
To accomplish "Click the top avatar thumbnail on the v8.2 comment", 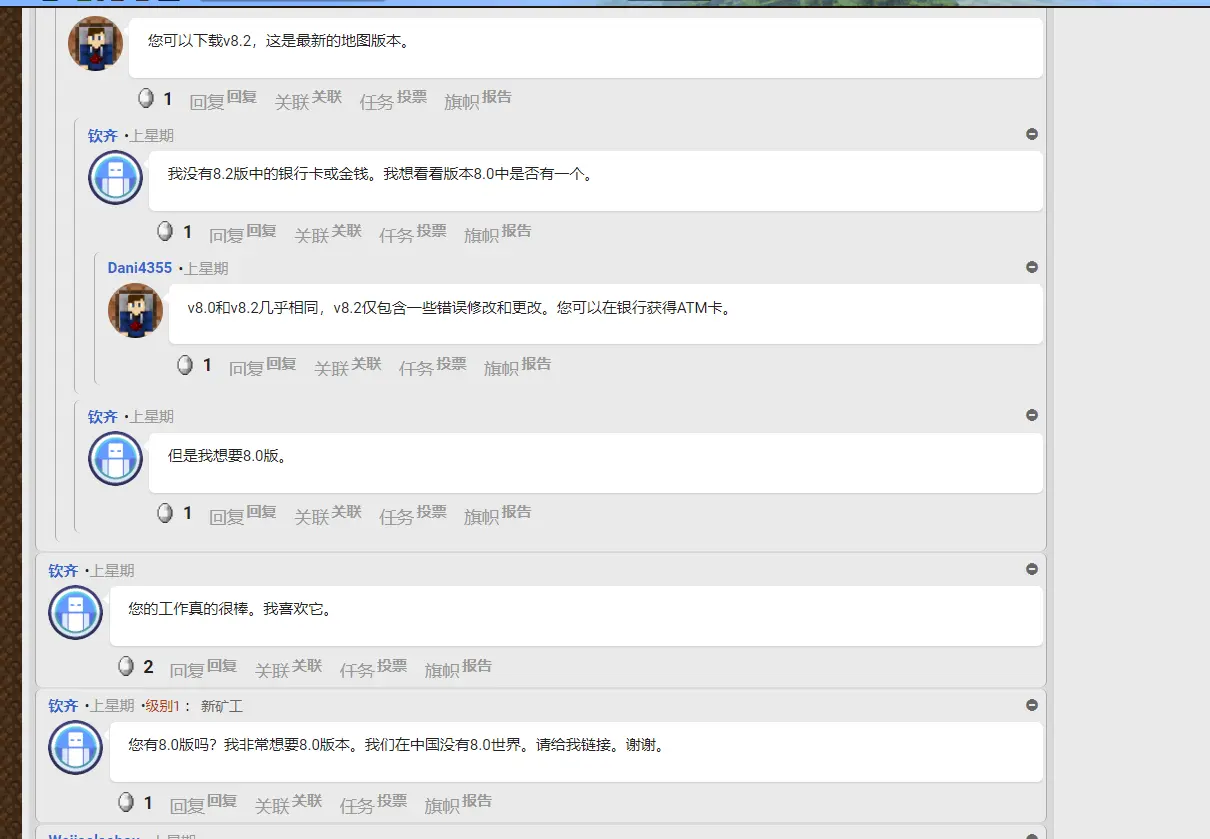I will tap(95, 42).
